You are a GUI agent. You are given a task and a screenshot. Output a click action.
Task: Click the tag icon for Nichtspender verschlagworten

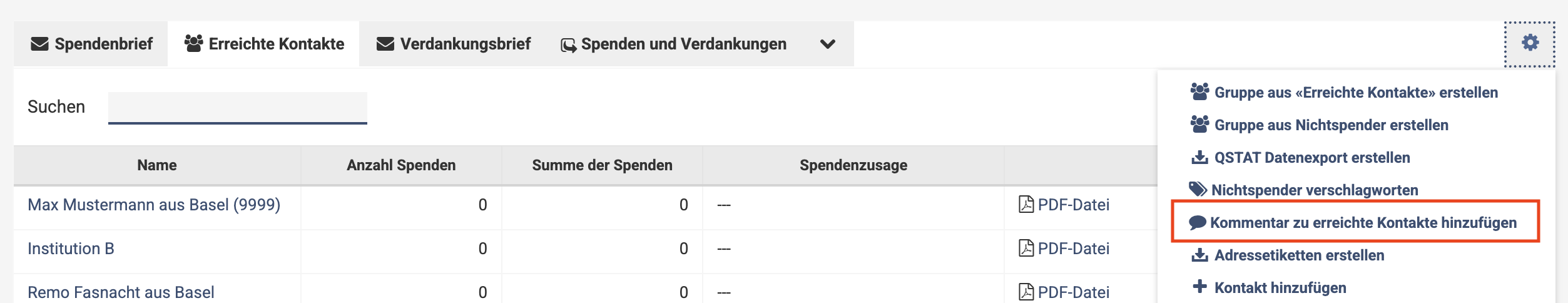click(1198, 190)
